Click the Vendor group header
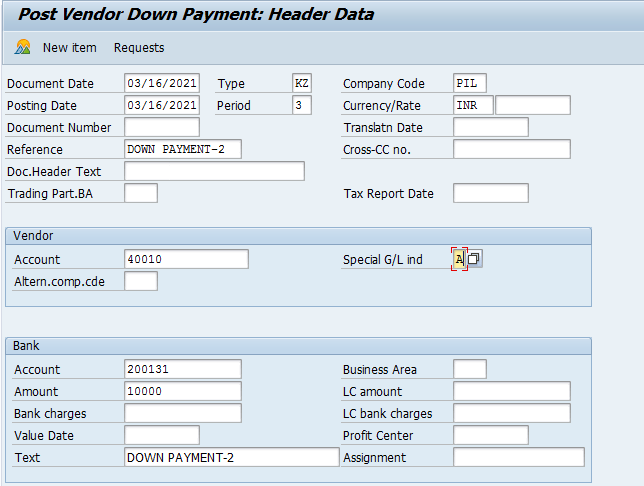Screen dimensions: 644x486 coord(299,236)
